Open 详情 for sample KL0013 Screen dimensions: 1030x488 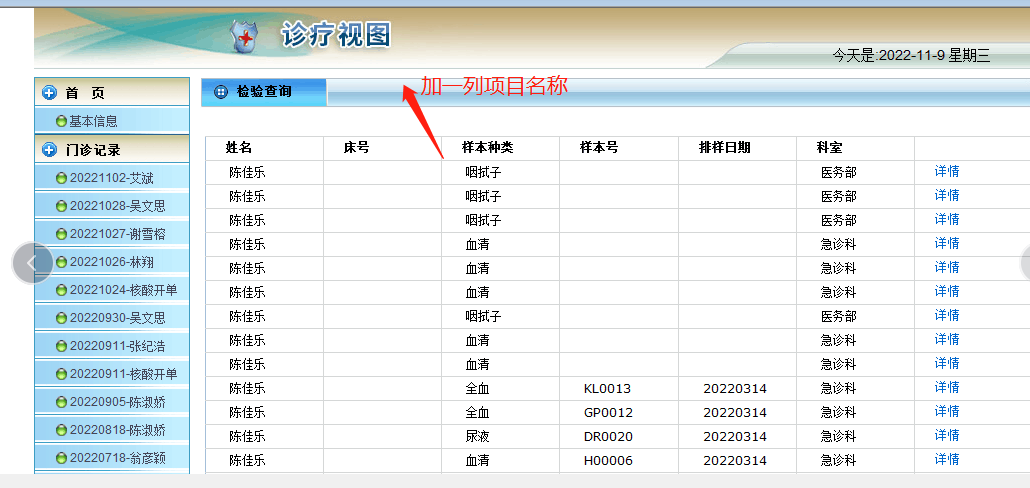click(x=947, y=388)
